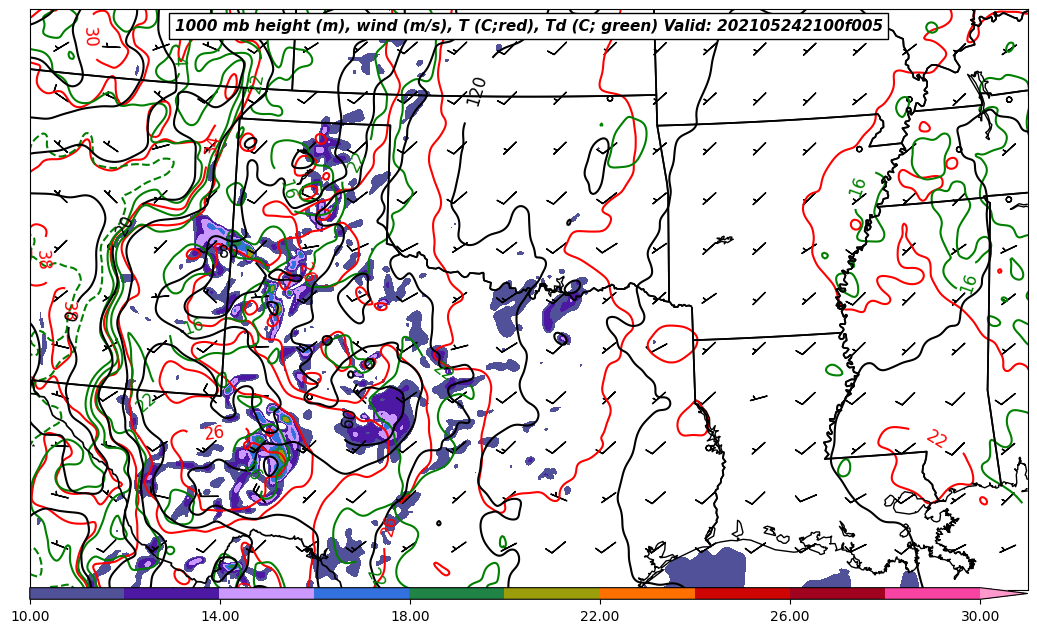Select the 22.00 colorbar tick label
This screenshot has height=633, width=1037.
600,616
